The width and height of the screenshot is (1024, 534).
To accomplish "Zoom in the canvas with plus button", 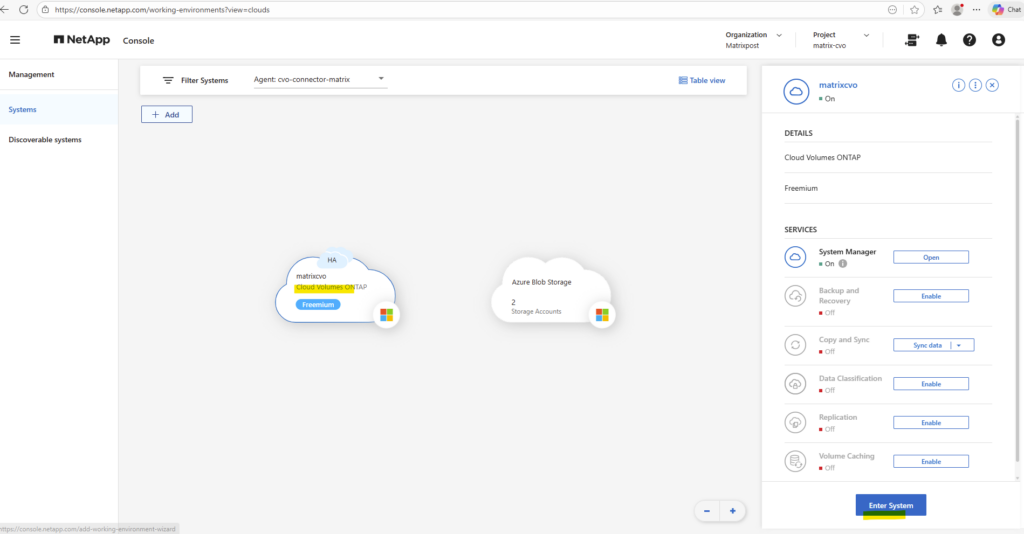I will point(732,511).
